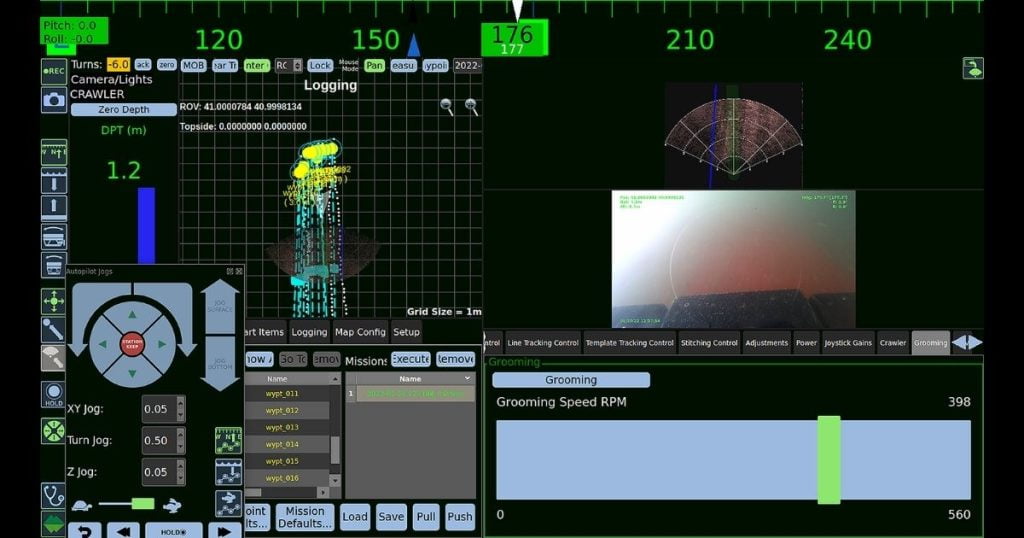Click the Zero Depth button
1024x538 pixels.
(123, 110)
